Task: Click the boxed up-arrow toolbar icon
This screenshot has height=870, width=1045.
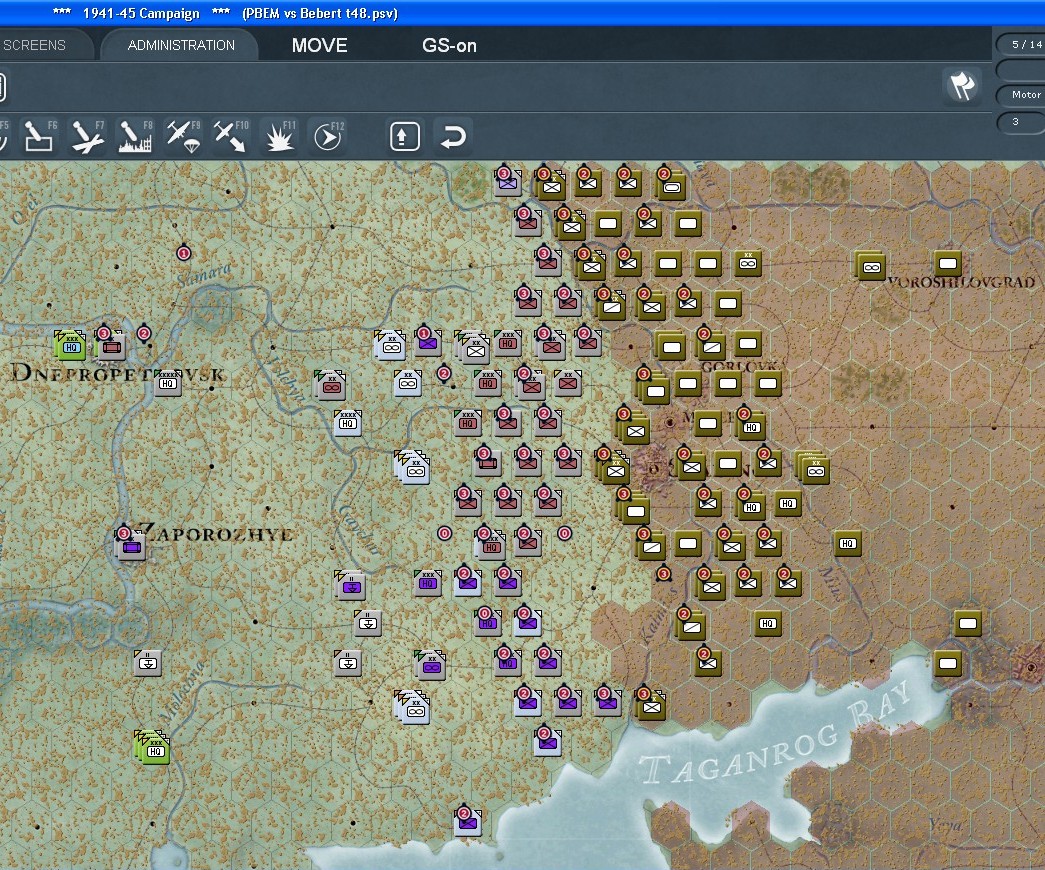Action: (x=404, y=137)
